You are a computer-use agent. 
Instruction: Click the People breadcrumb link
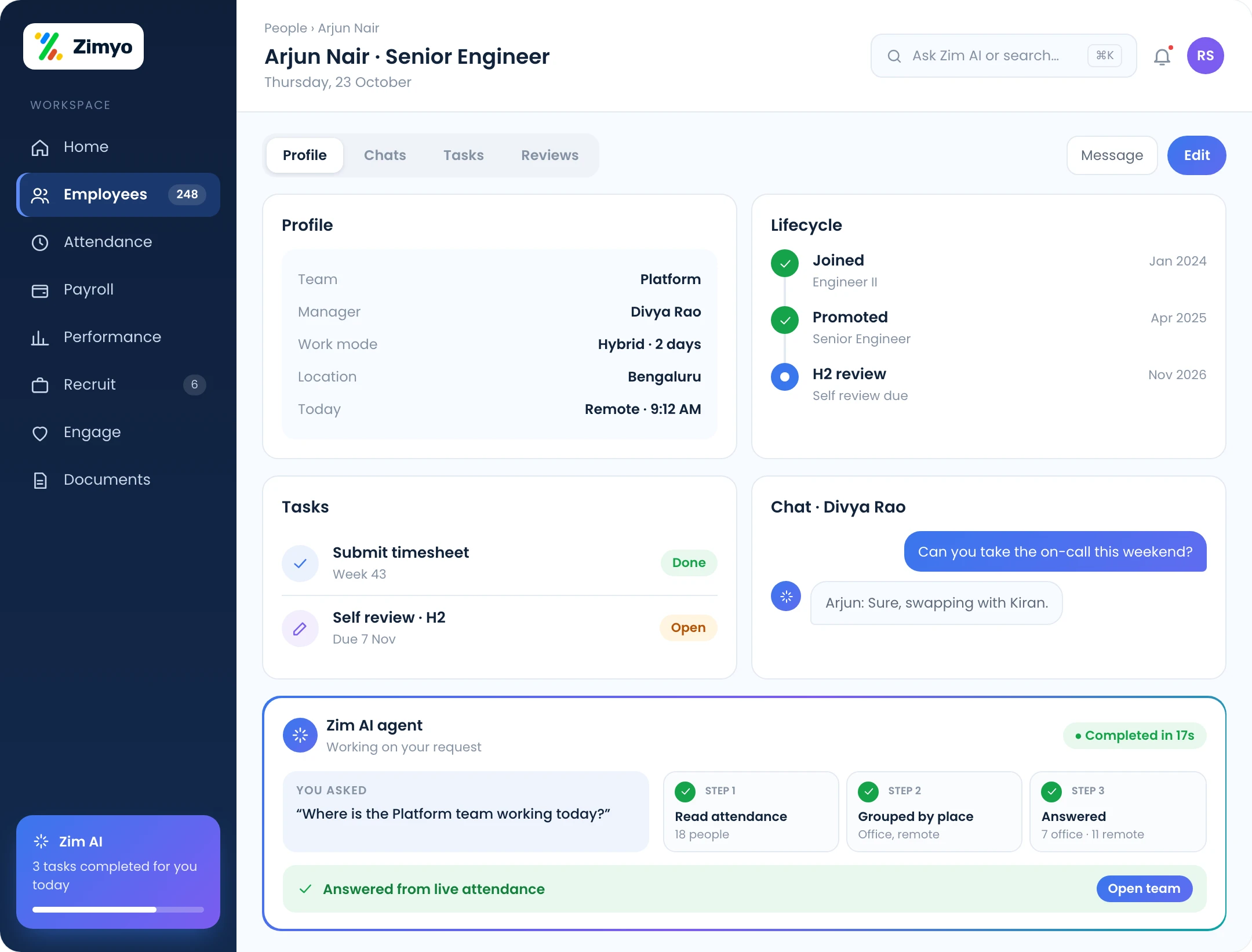[x=286, y=28]
